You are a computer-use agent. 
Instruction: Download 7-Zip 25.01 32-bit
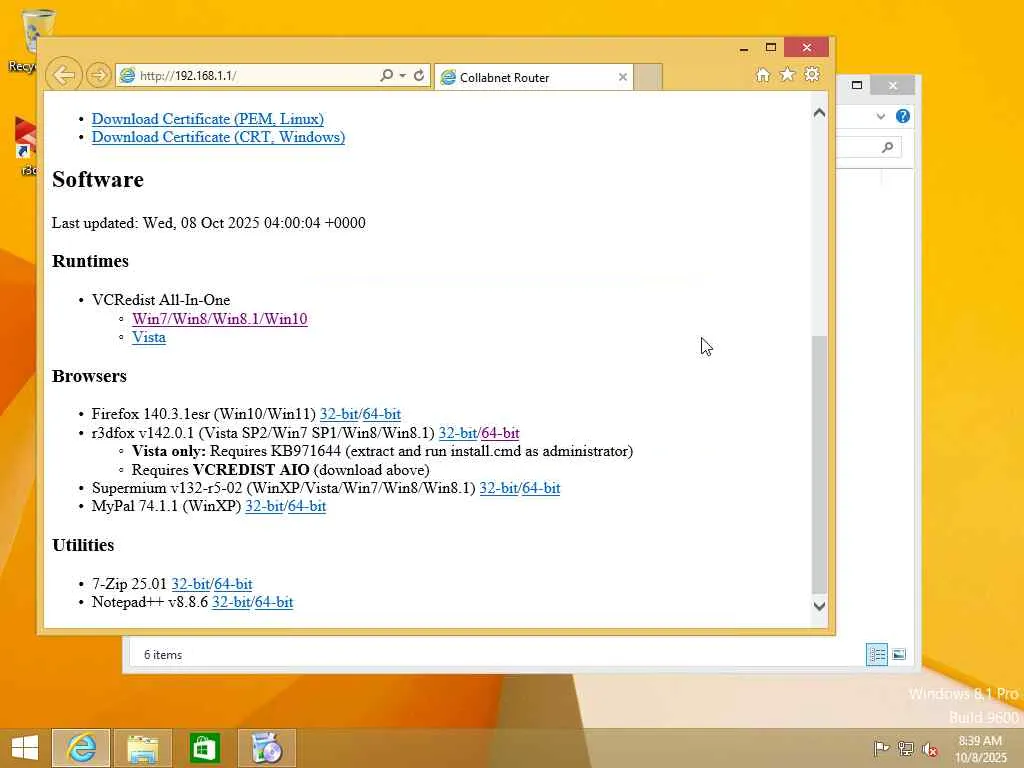pos(190,584)
